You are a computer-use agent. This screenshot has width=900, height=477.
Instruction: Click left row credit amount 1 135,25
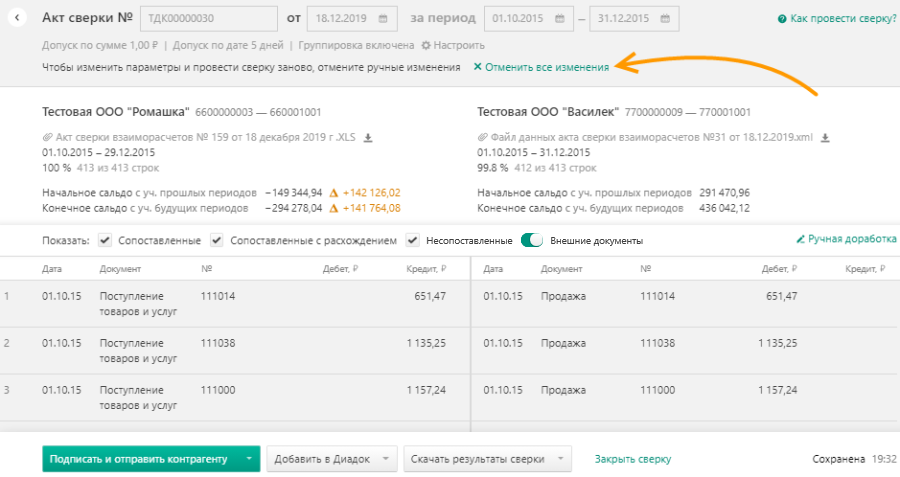click(x=426, y=343)
